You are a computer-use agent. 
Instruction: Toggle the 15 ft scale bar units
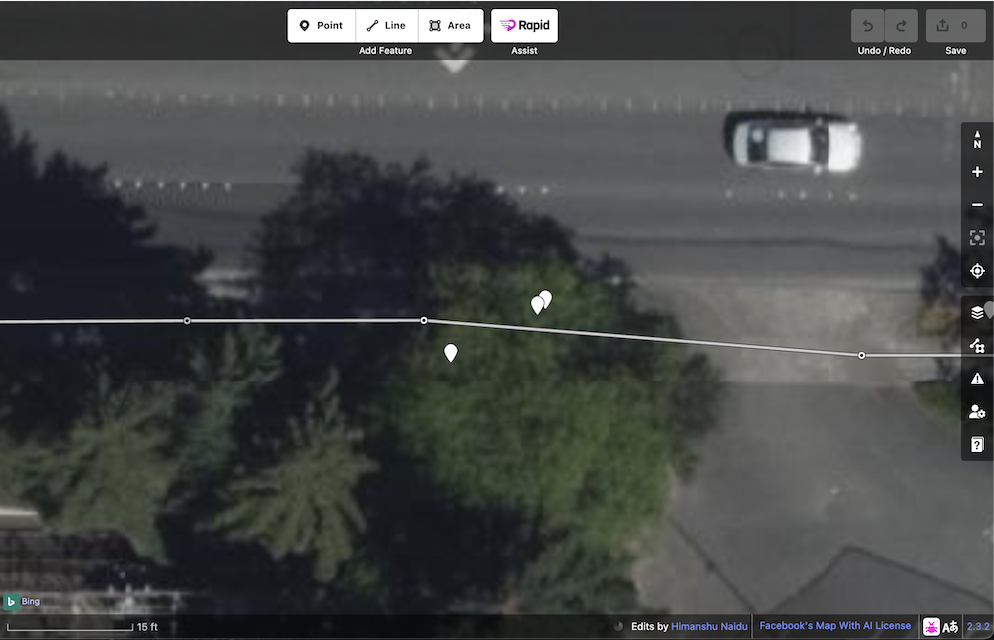tap(82, 627)
